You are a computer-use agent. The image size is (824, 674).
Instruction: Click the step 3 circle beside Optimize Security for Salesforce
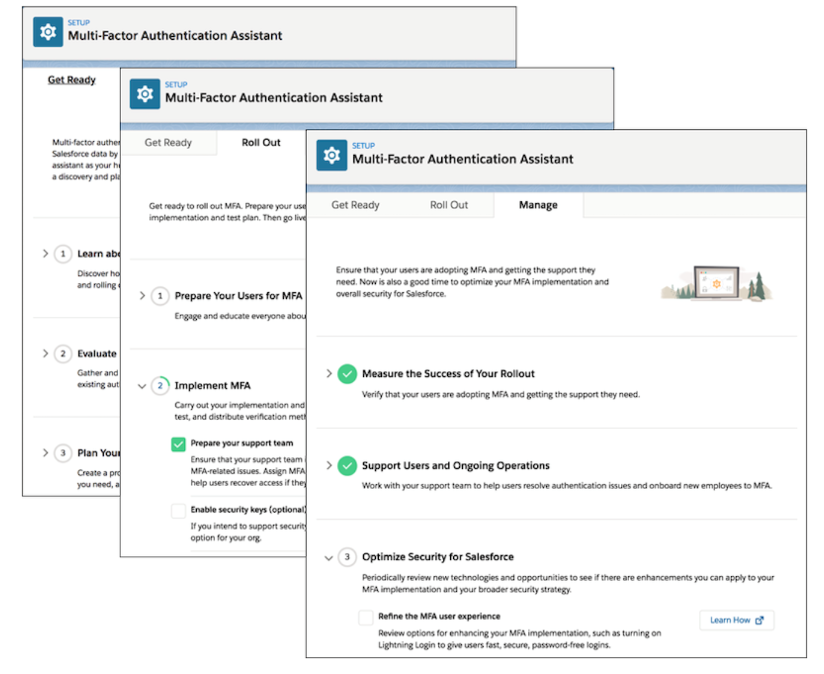[347, 557]
